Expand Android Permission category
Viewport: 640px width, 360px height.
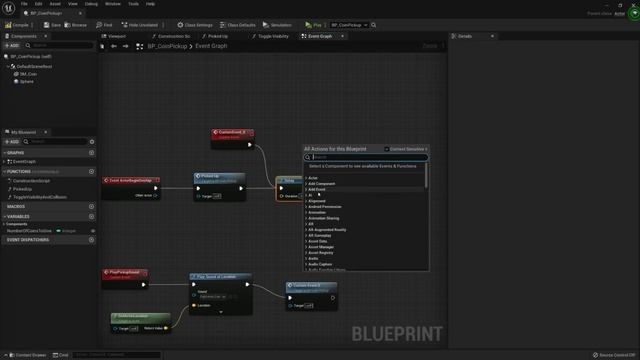point(306,207)
